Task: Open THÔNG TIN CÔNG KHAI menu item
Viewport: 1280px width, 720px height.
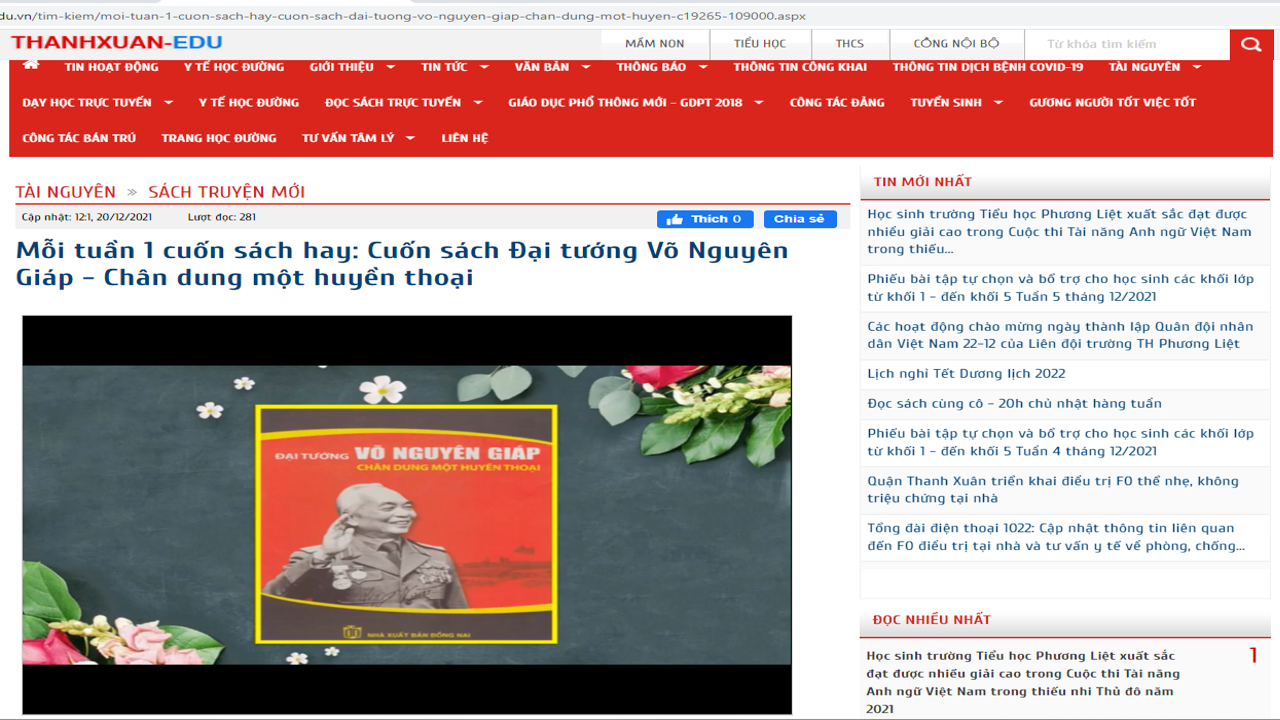Action: 800,67
